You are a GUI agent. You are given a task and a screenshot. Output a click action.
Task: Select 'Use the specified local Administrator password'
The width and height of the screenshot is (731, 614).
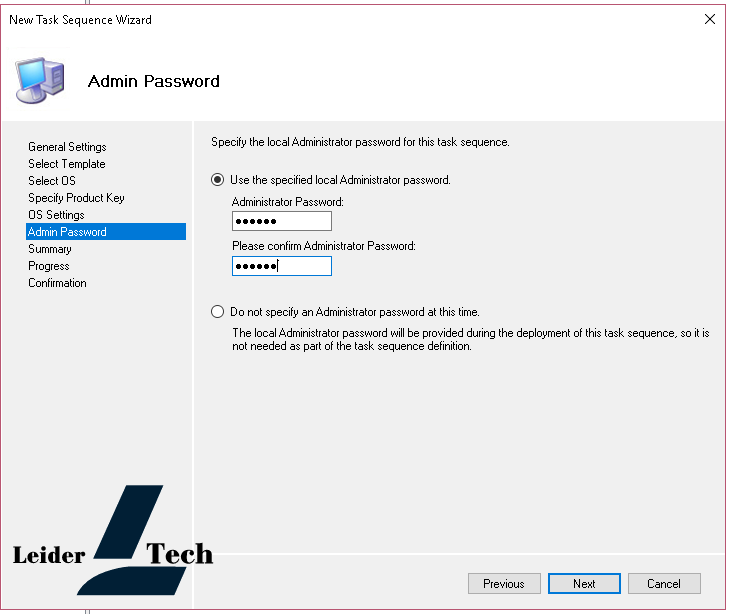point(217,180)
